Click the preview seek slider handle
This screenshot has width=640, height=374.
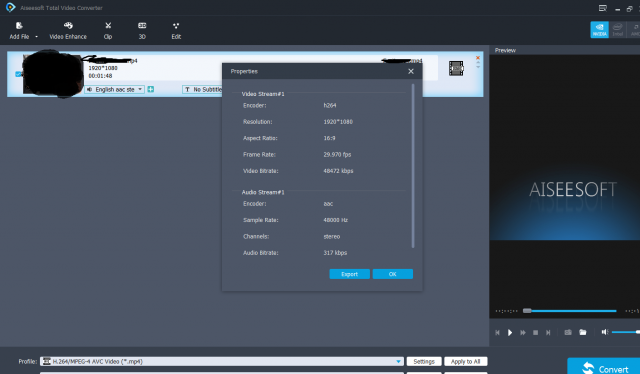[x=527, y=311]
